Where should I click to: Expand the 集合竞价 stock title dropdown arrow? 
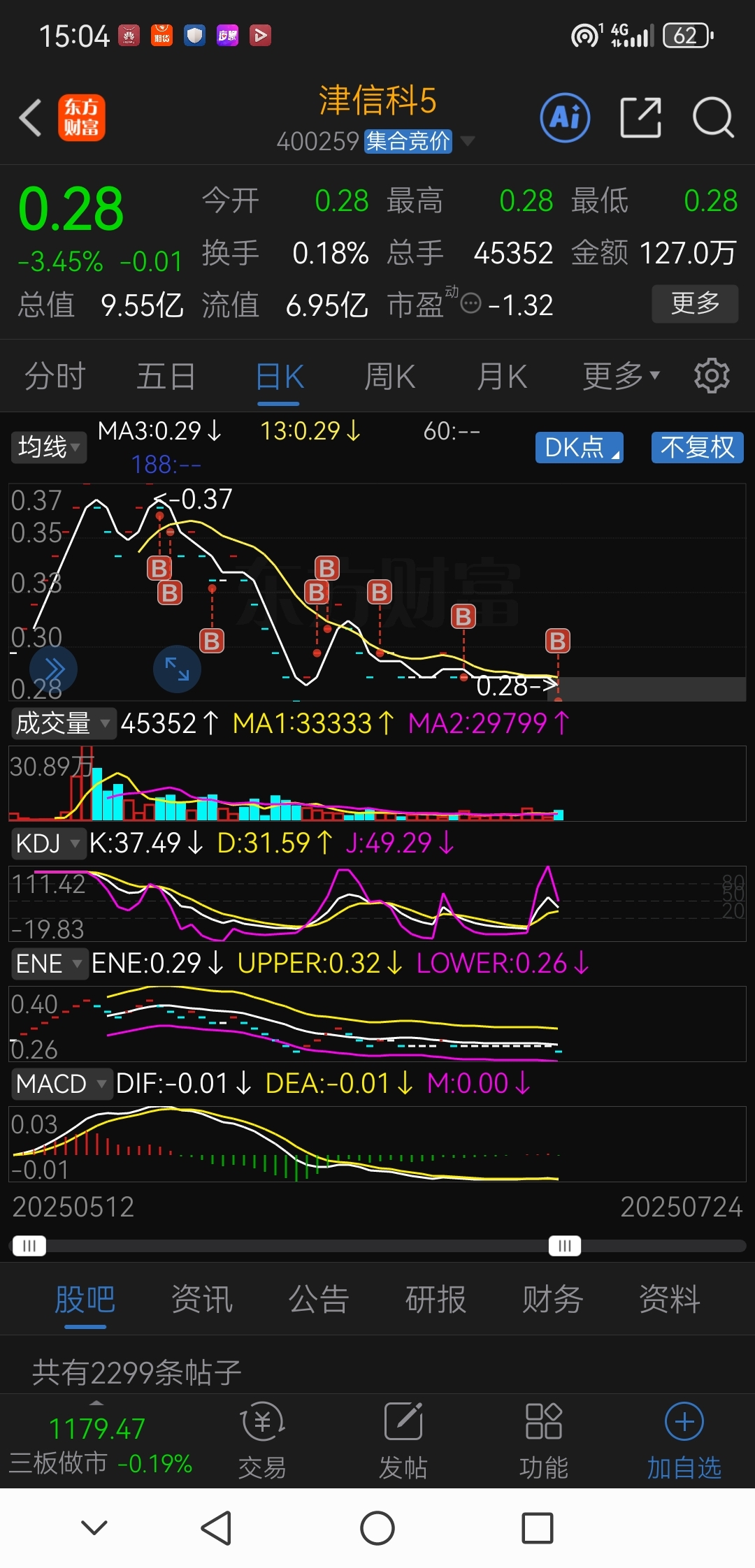click(468, 141)
